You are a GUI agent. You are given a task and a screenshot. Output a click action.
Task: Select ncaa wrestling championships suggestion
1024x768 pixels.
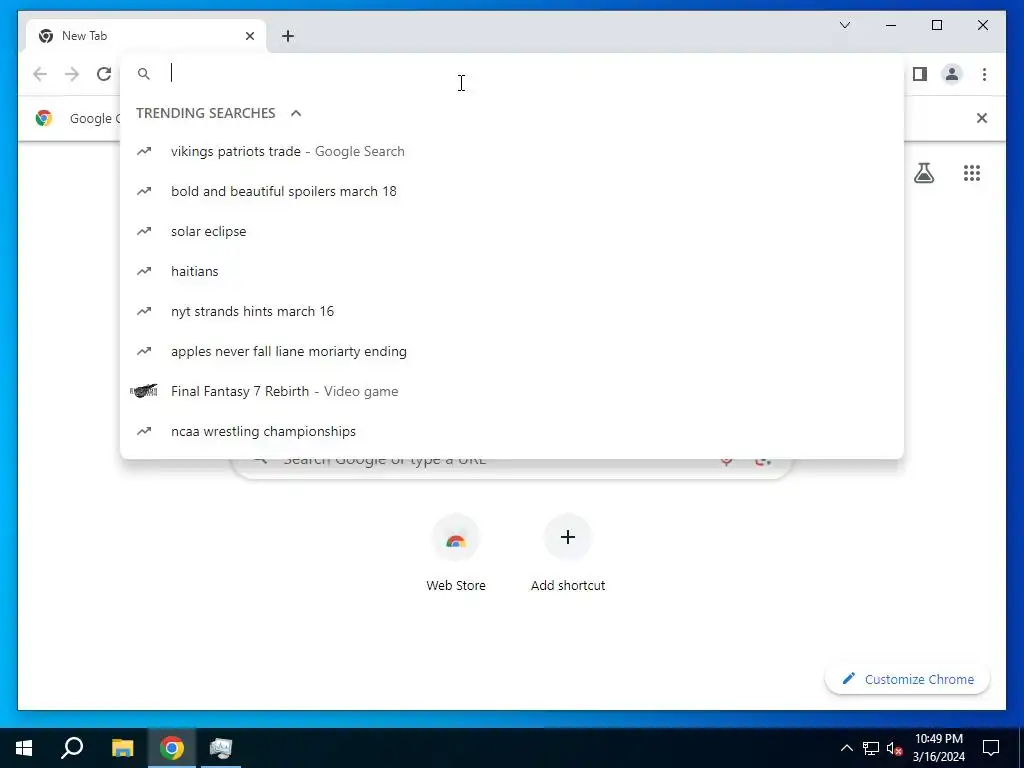pos(512,431)
